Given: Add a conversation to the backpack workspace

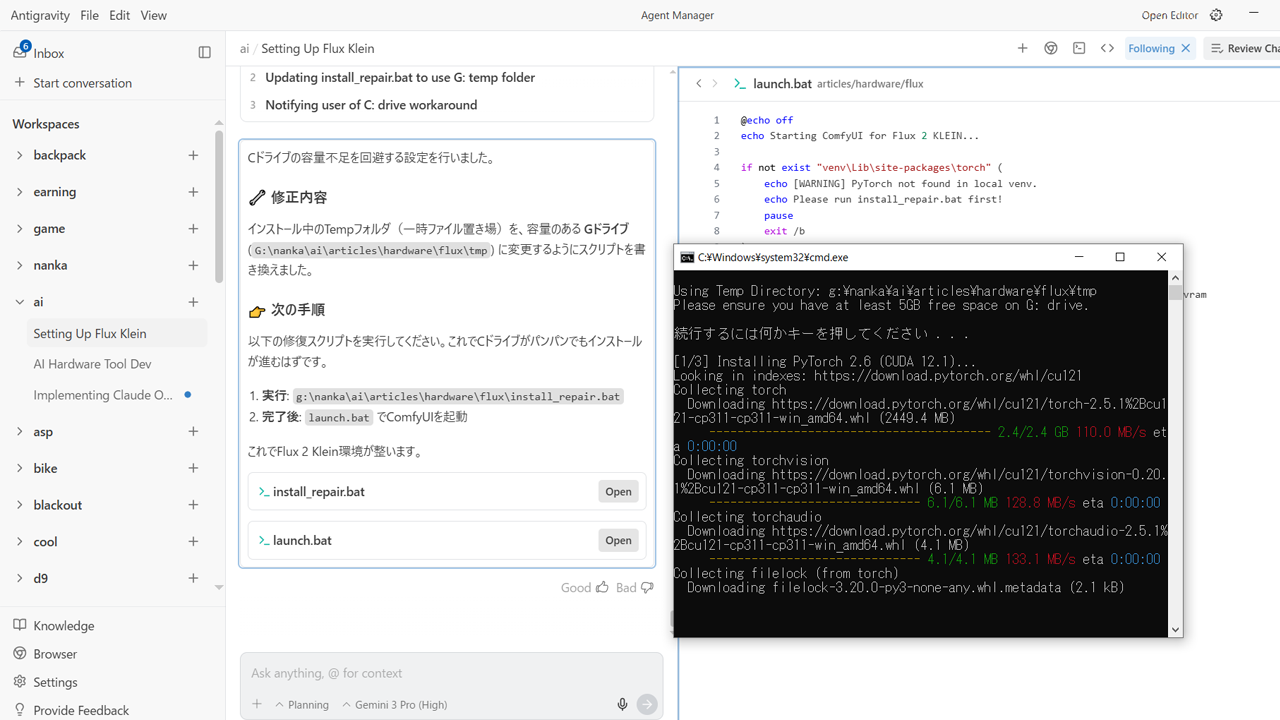Looking at the screenshot, I should point(193,155).
